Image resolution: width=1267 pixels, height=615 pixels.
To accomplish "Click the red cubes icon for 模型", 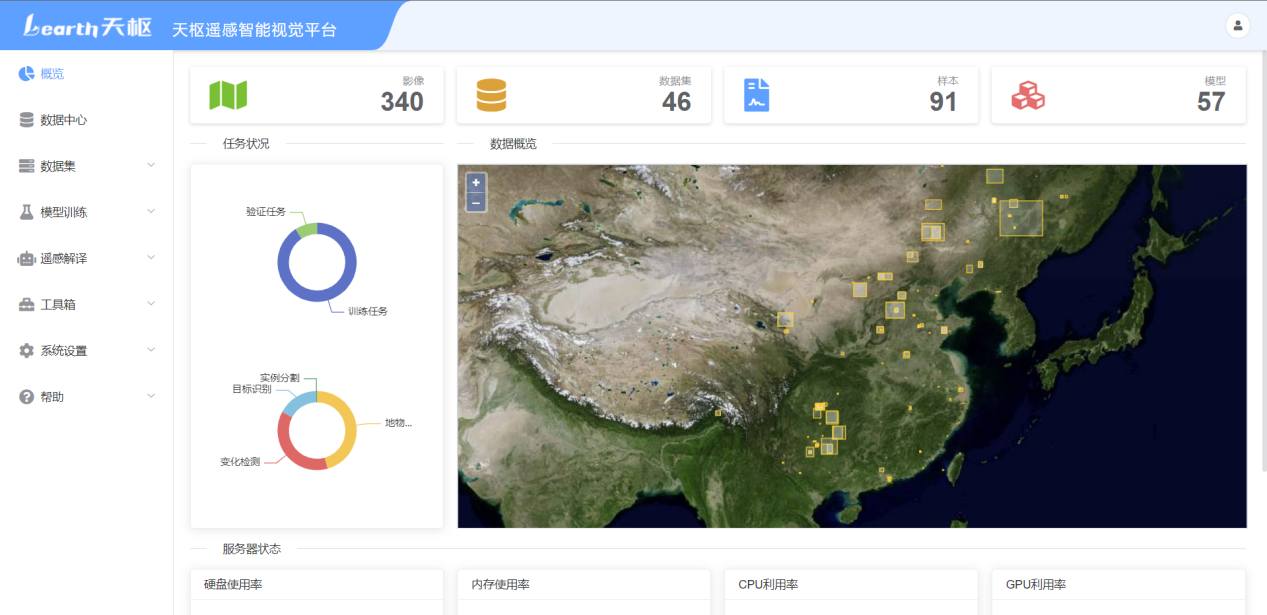I will pyautogui.click(x=1028, y=95).
